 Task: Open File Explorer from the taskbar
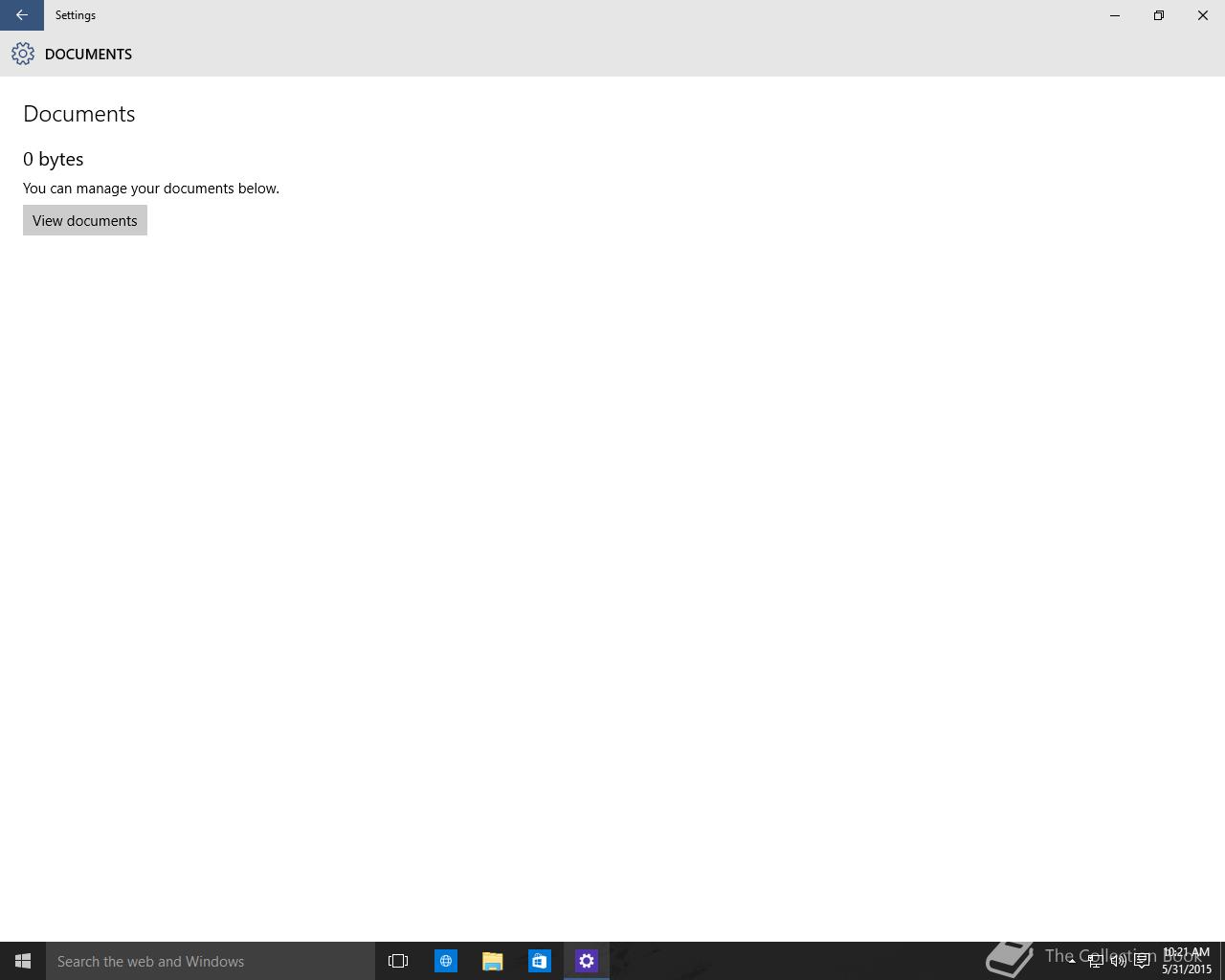[493, 961]
